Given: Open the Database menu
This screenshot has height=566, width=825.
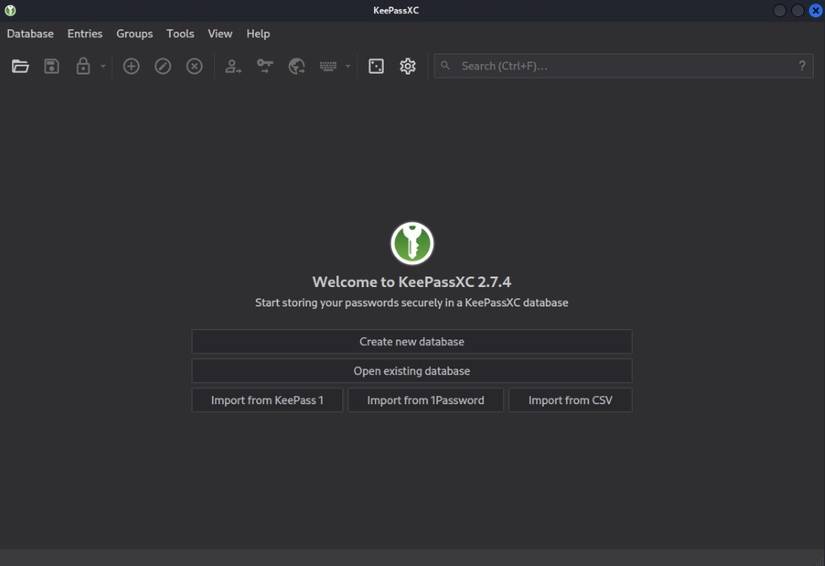Looking at the screenshot, I should [x=30, y=34].
